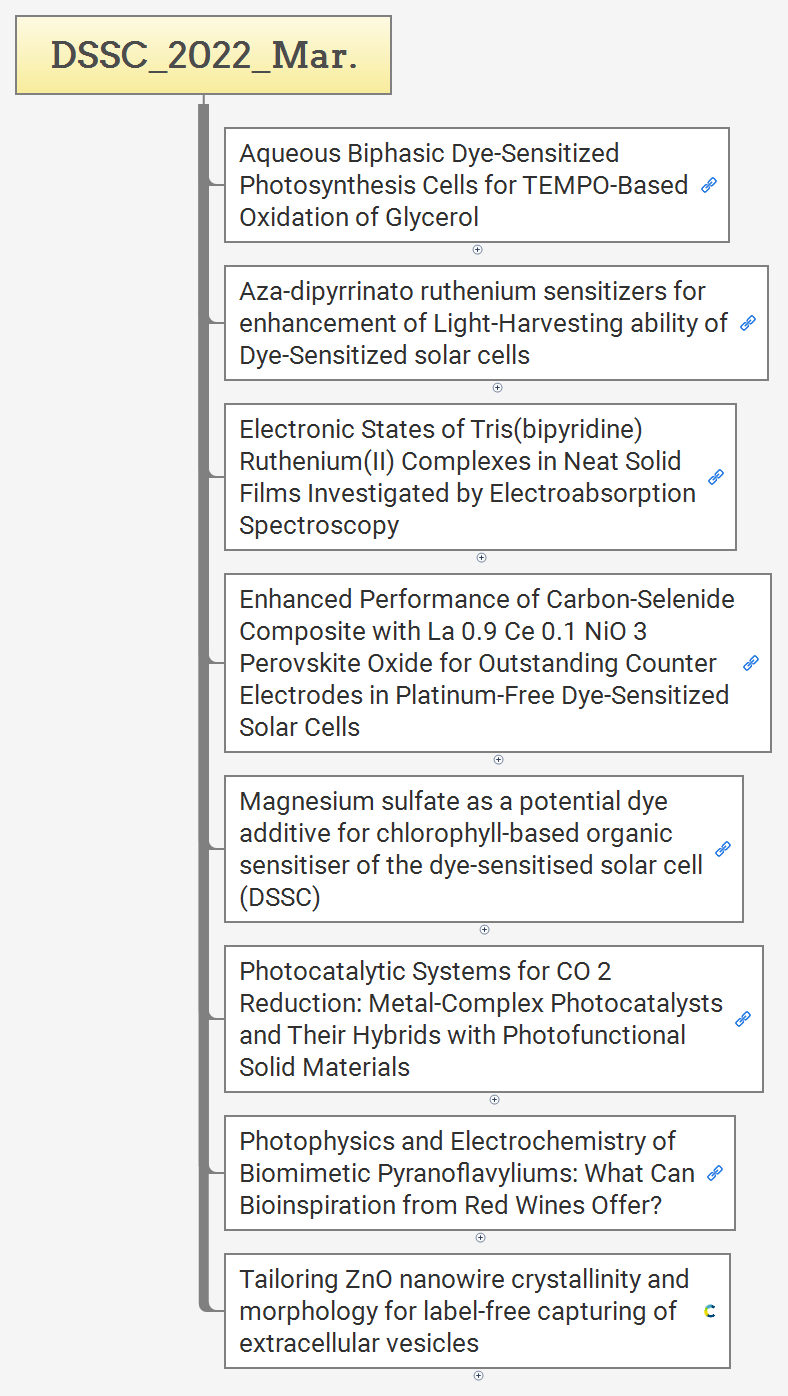Viewport: 788px width, 1396px height.
Task: Open link icon on Photocatalytic Systems node
Action: 743,1019
